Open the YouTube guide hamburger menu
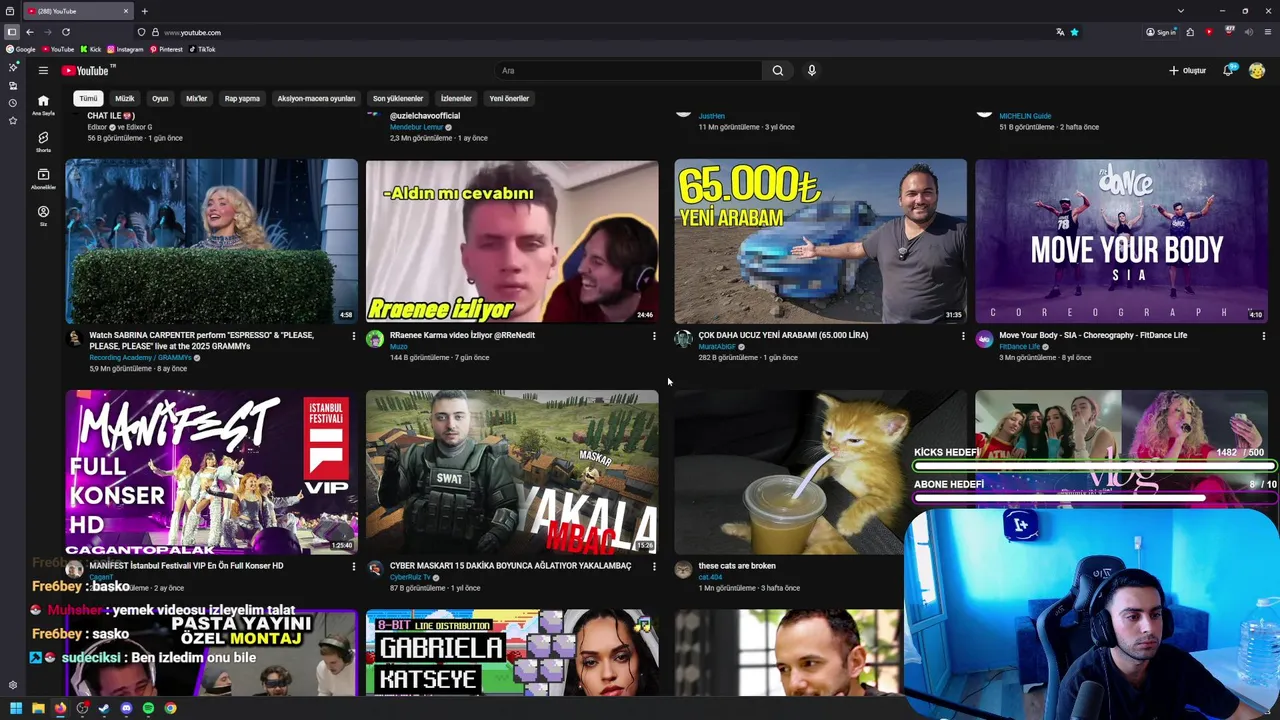The image size is (1280, 720). click(43, 70)
